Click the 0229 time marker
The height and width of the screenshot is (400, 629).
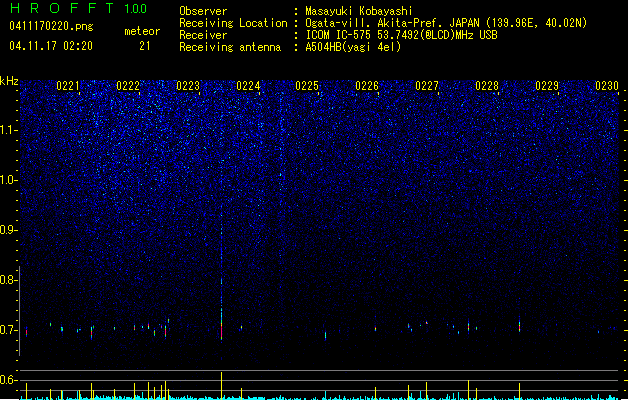(x=547, y=86)
